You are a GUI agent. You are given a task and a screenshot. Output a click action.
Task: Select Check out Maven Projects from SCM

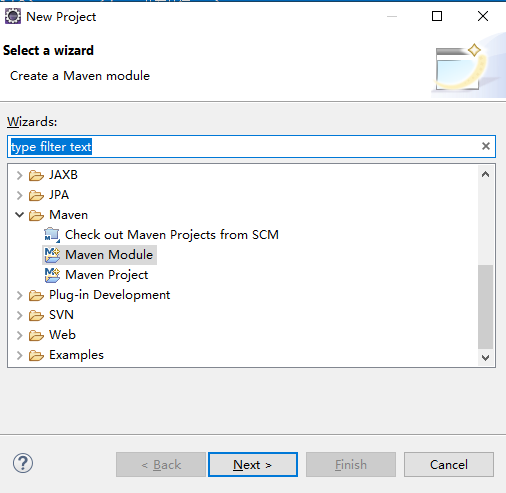172,235
